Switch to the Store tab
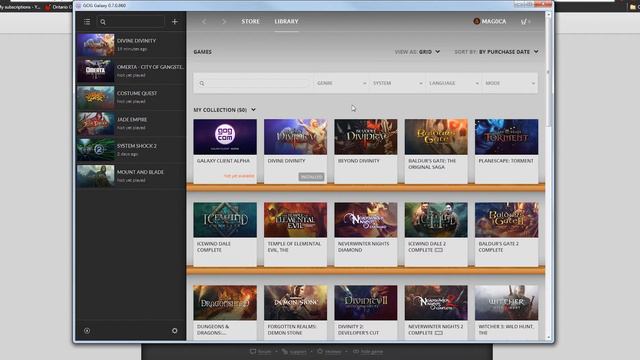This screenshot has height=360, width=640. point(250,22)
